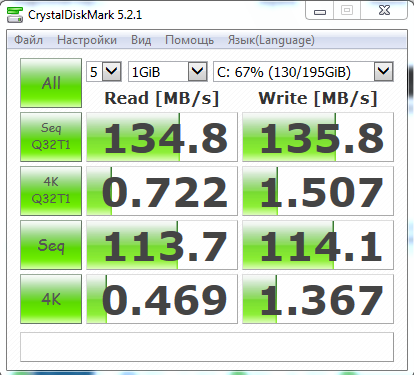Open the Файл menu

click(x=28, y=40)
